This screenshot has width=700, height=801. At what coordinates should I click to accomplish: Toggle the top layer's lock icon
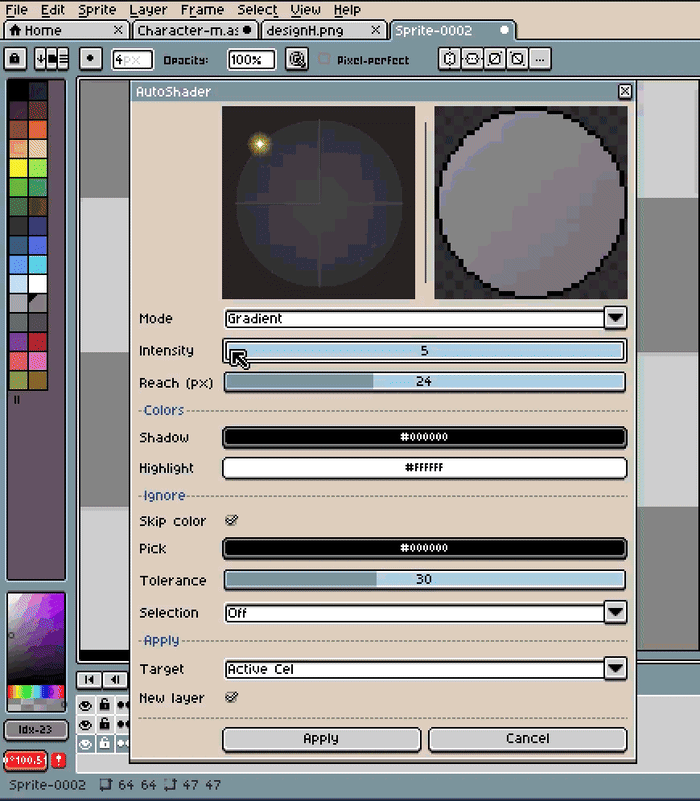tap(104, 705)
